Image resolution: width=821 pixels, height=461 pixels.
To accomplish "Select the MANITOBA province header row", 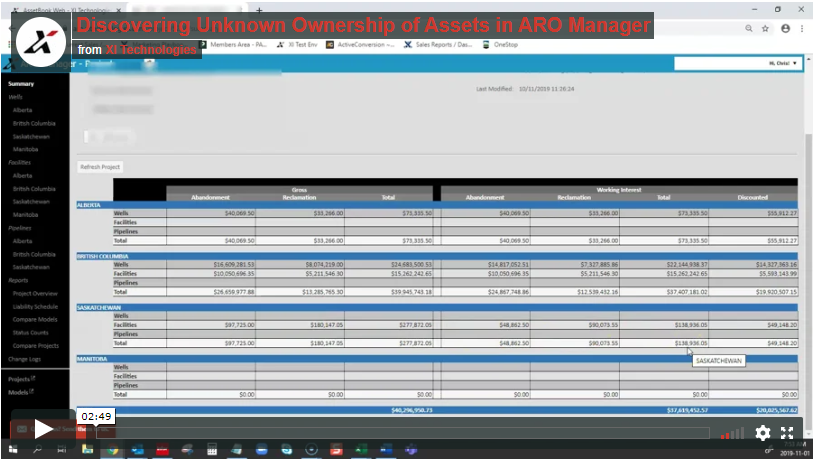I will [437, 359].
